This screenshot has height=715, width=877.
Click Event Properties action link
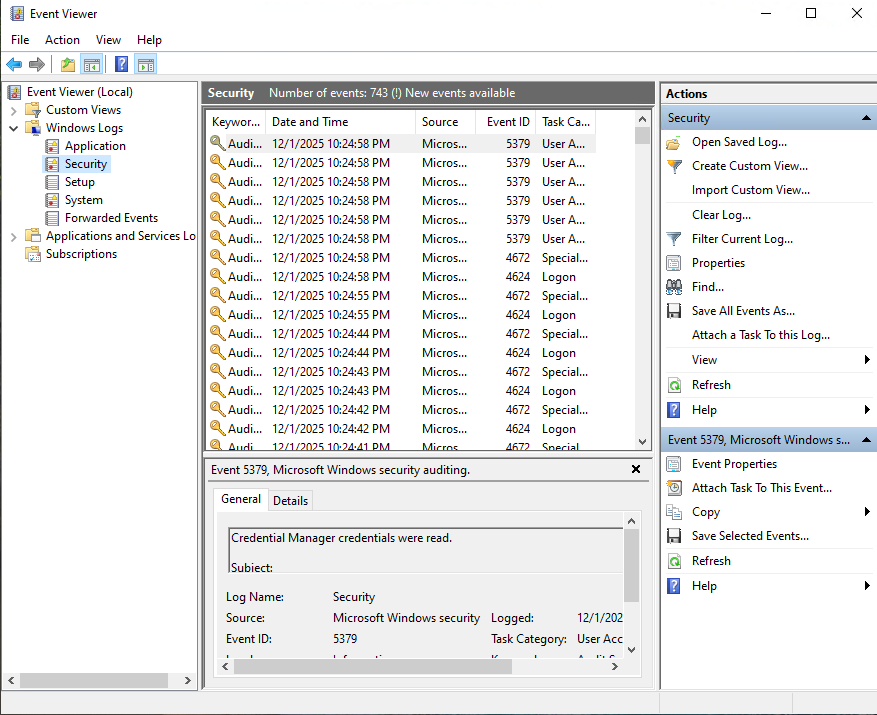[x=734, y=464]
